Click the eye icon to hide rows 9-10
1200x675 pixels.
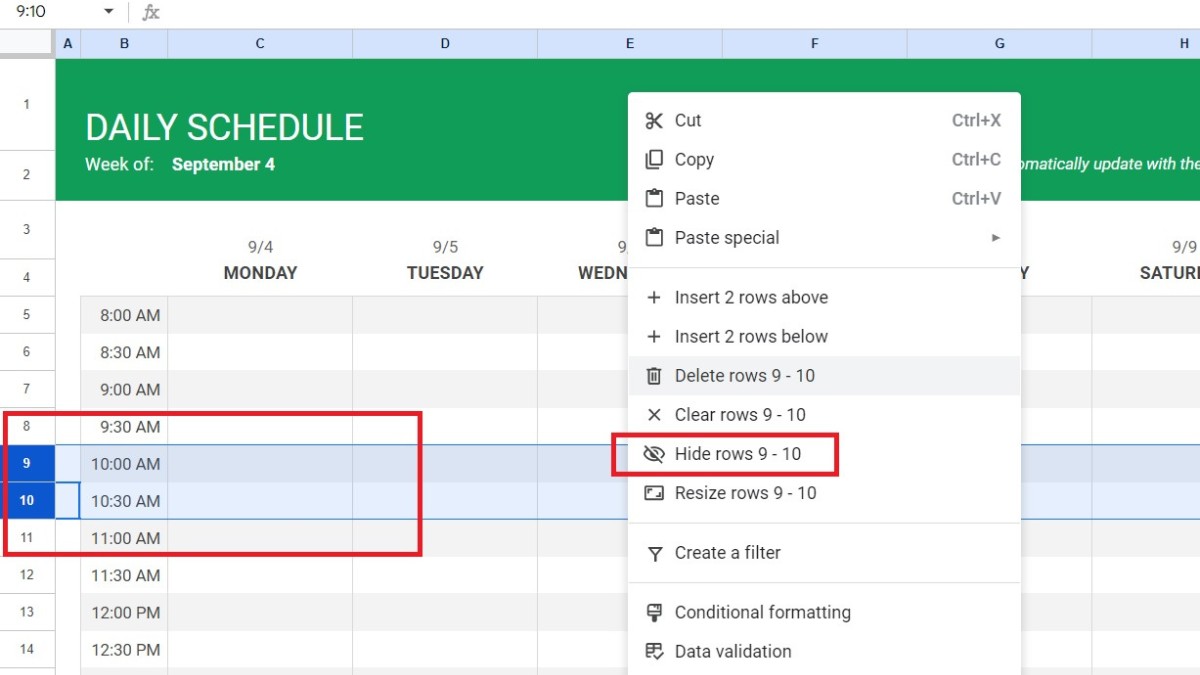(655, 453)
